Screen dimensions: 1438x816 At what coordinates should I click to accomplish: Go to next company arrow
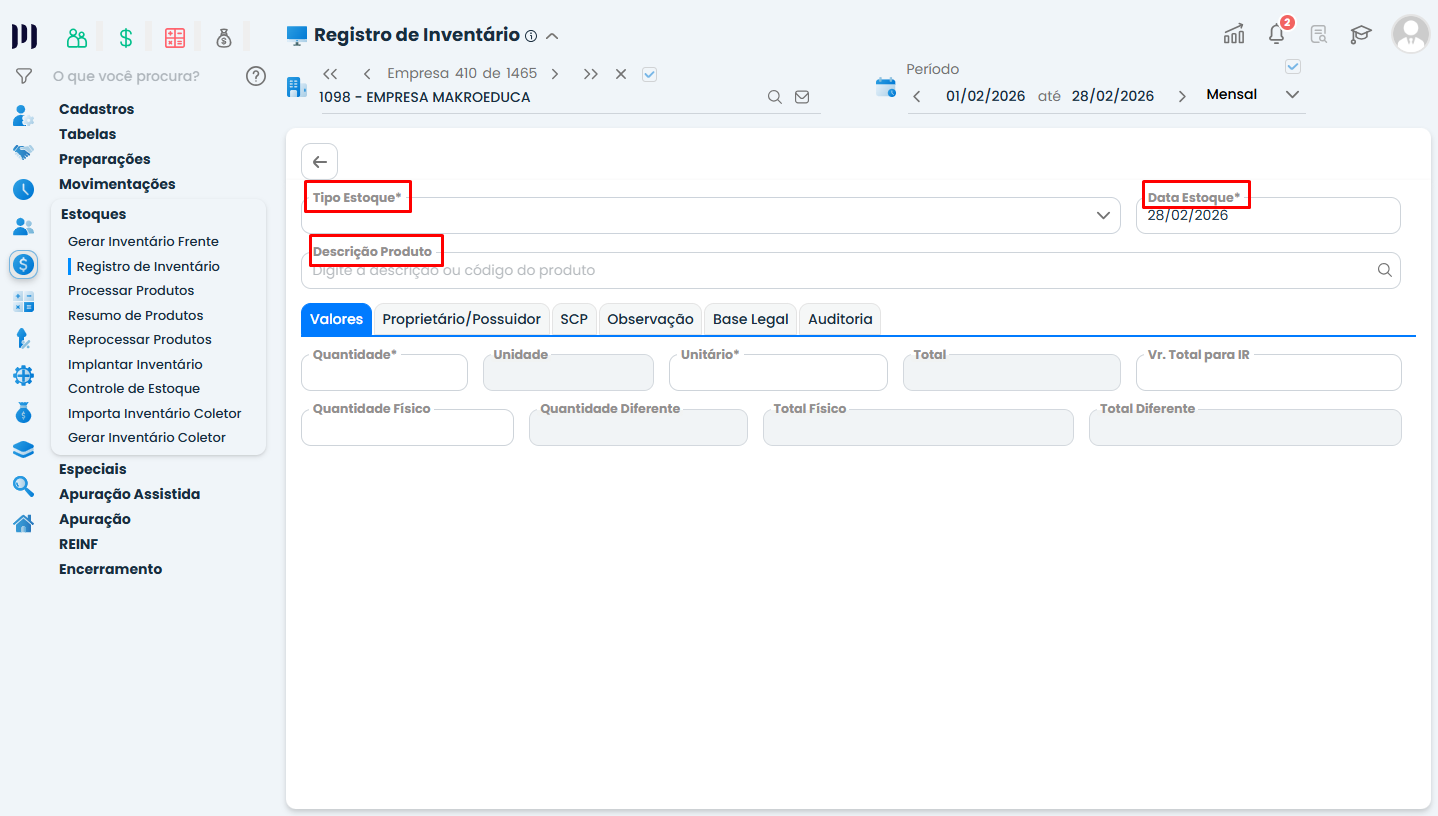555,74
